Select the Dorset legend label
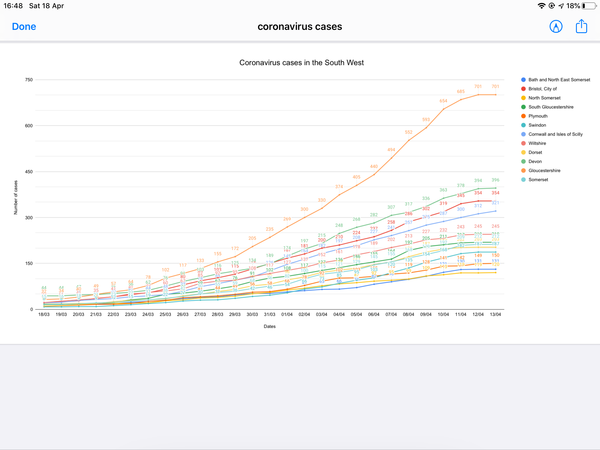600x450 pixels. [535, 152]
